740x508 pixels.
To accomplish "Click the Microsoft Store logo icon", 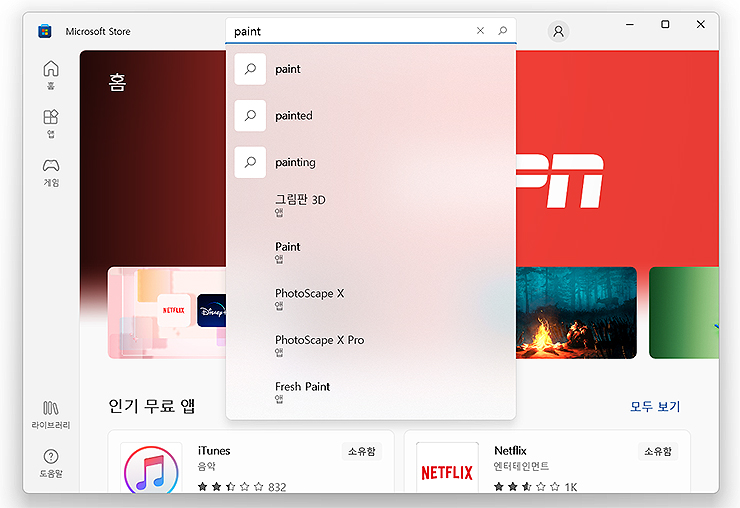I will pos(45,32).
